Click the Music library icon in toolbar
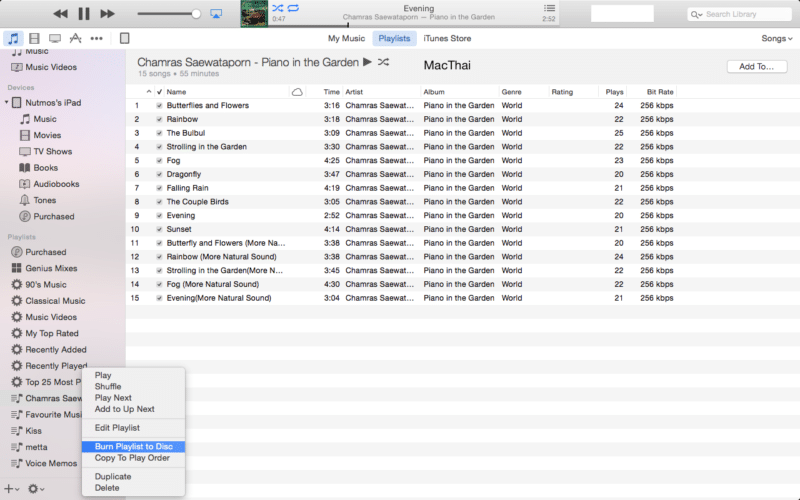Image resolution: width=800 pixels, height=500 pixels. pos(12,38)
